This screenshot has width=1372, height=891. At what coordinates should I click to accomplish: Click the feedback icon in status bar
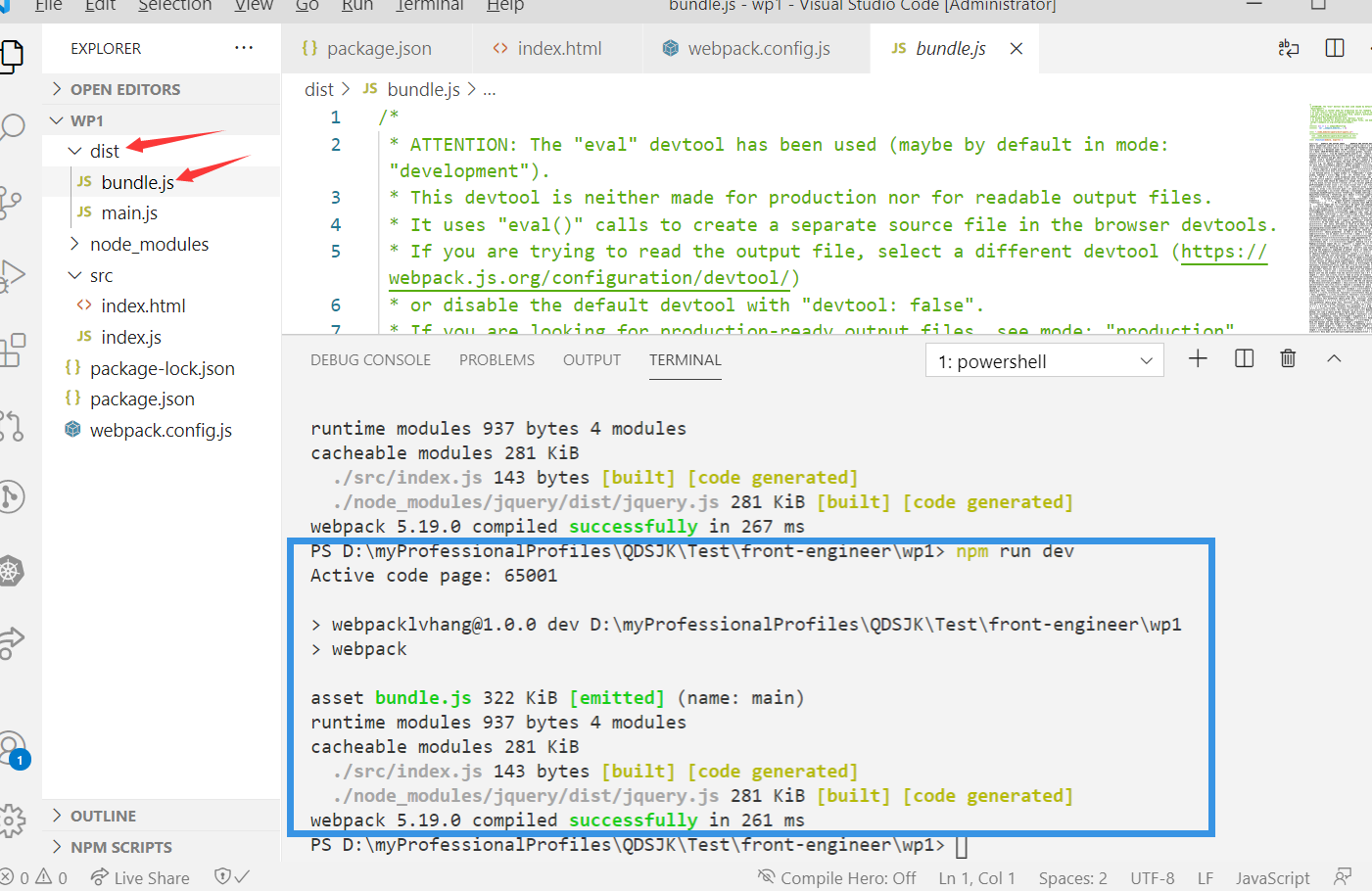tap(1343, 877)
